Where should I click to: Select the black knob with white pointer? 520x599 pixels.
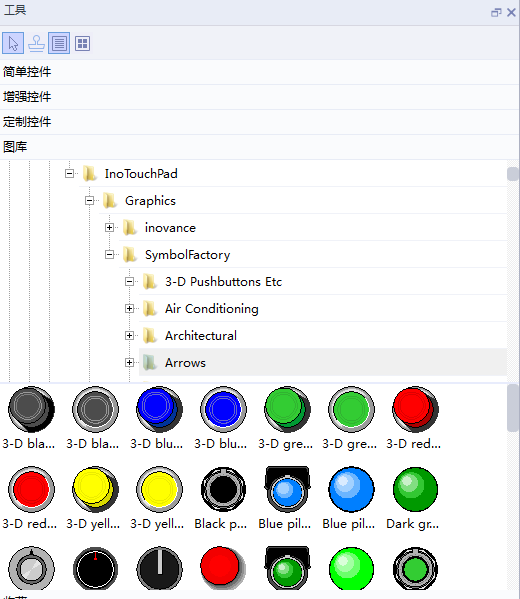click(159, 568)
